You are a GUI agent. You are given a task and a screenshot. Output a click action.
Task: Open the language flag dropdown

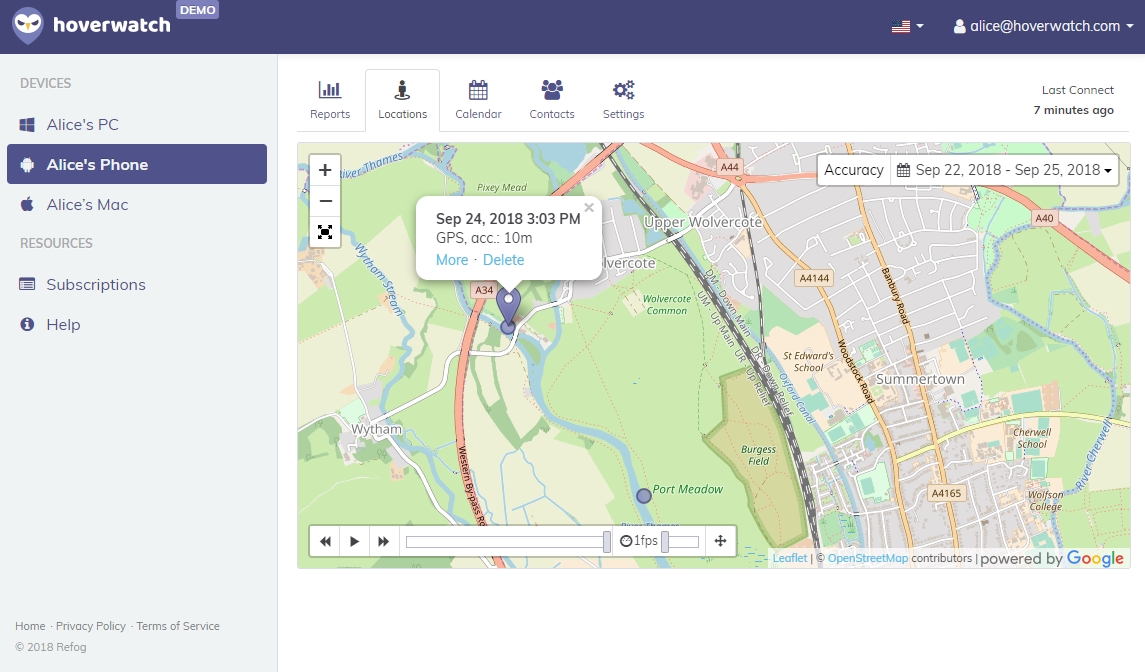pos(907,26)
